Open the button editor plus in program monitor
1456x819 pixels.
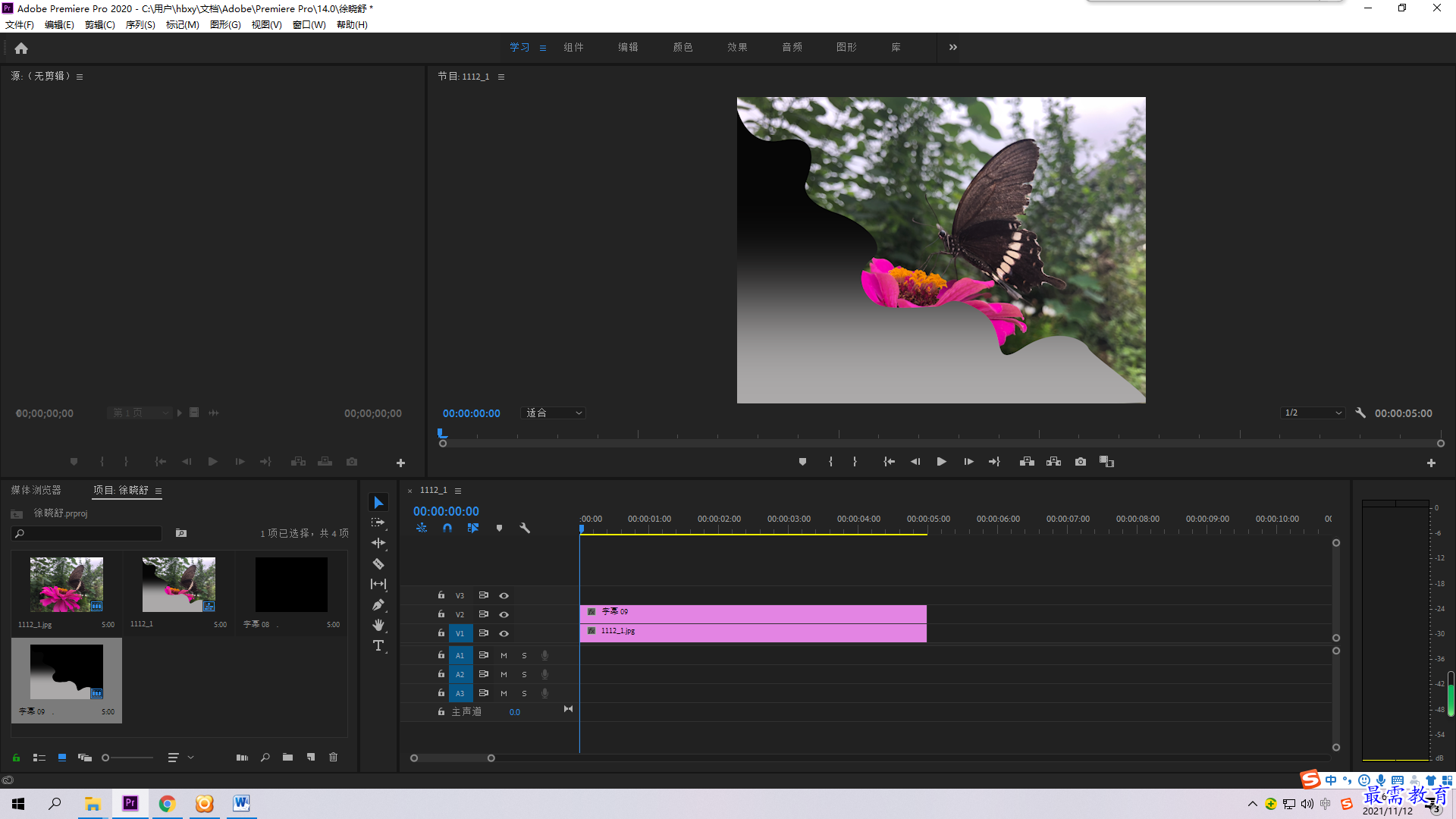pyautogui.click(x=1431, y=463)
